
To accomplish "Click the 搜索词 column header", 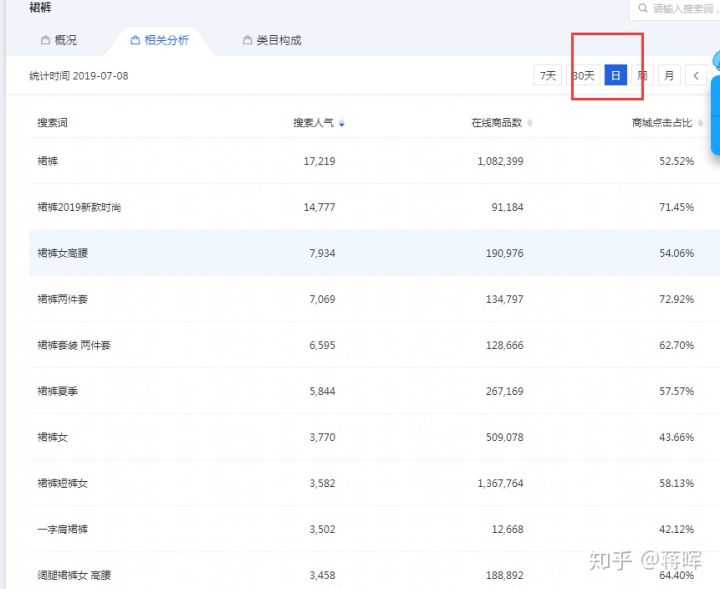I will 52,123.
